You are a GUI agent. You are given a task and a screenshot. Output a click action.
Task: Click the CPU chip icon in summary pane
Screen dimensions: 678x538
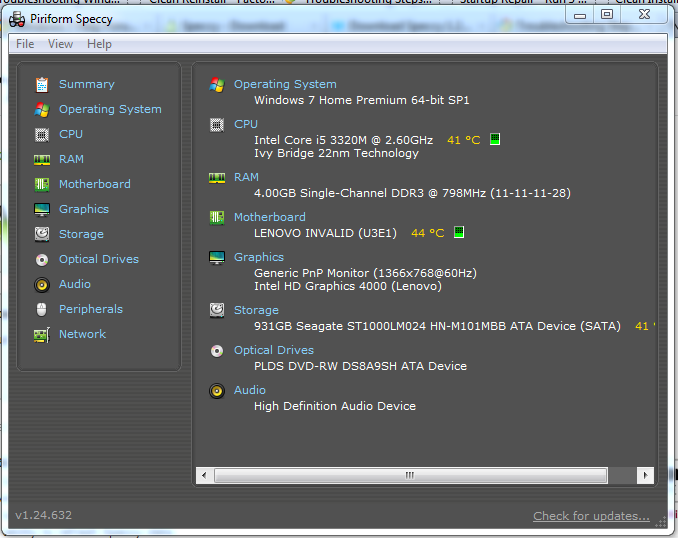[x=217, y=125]
